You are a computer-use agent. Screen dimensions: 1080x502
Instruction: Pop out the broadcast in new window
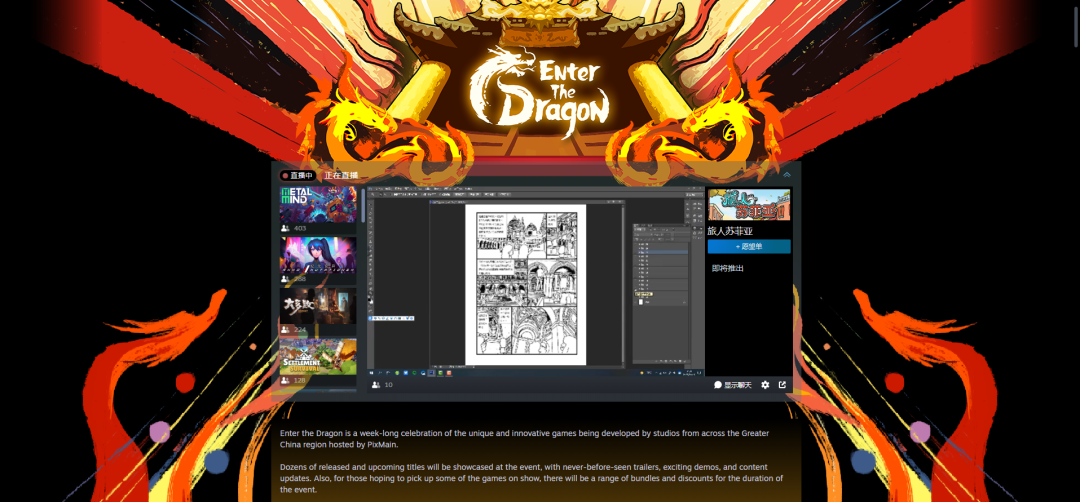click(782, 385)
